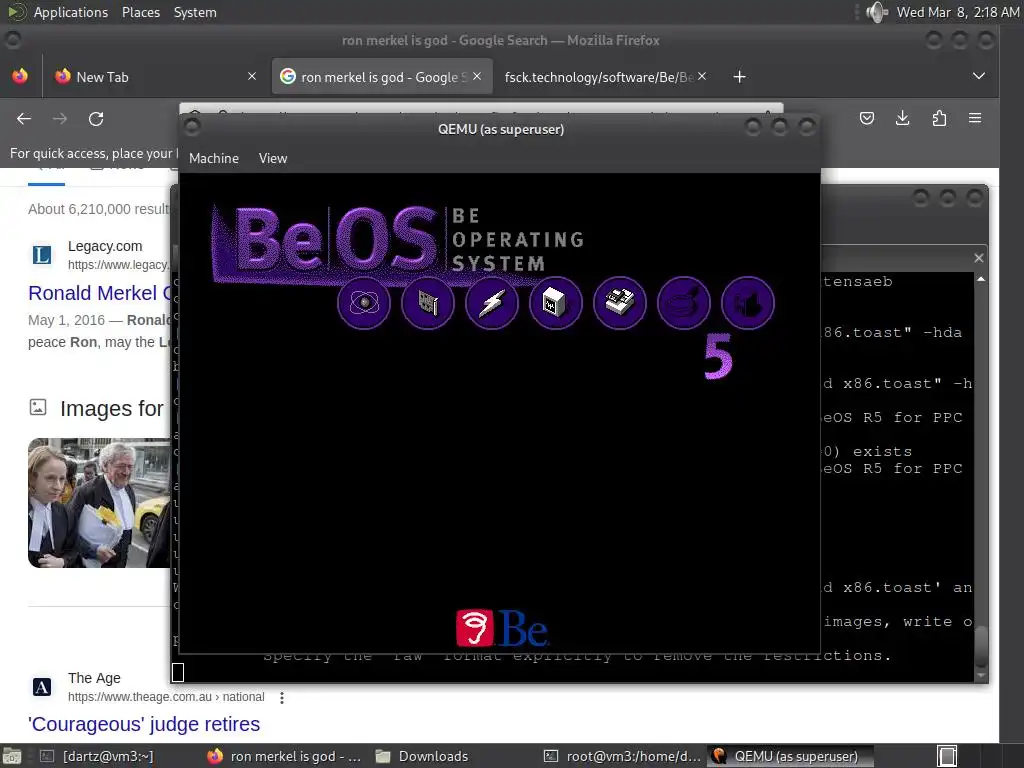Click the BeOS stacked drives boot icon
1024x768 pixels.
click(620, 303)
